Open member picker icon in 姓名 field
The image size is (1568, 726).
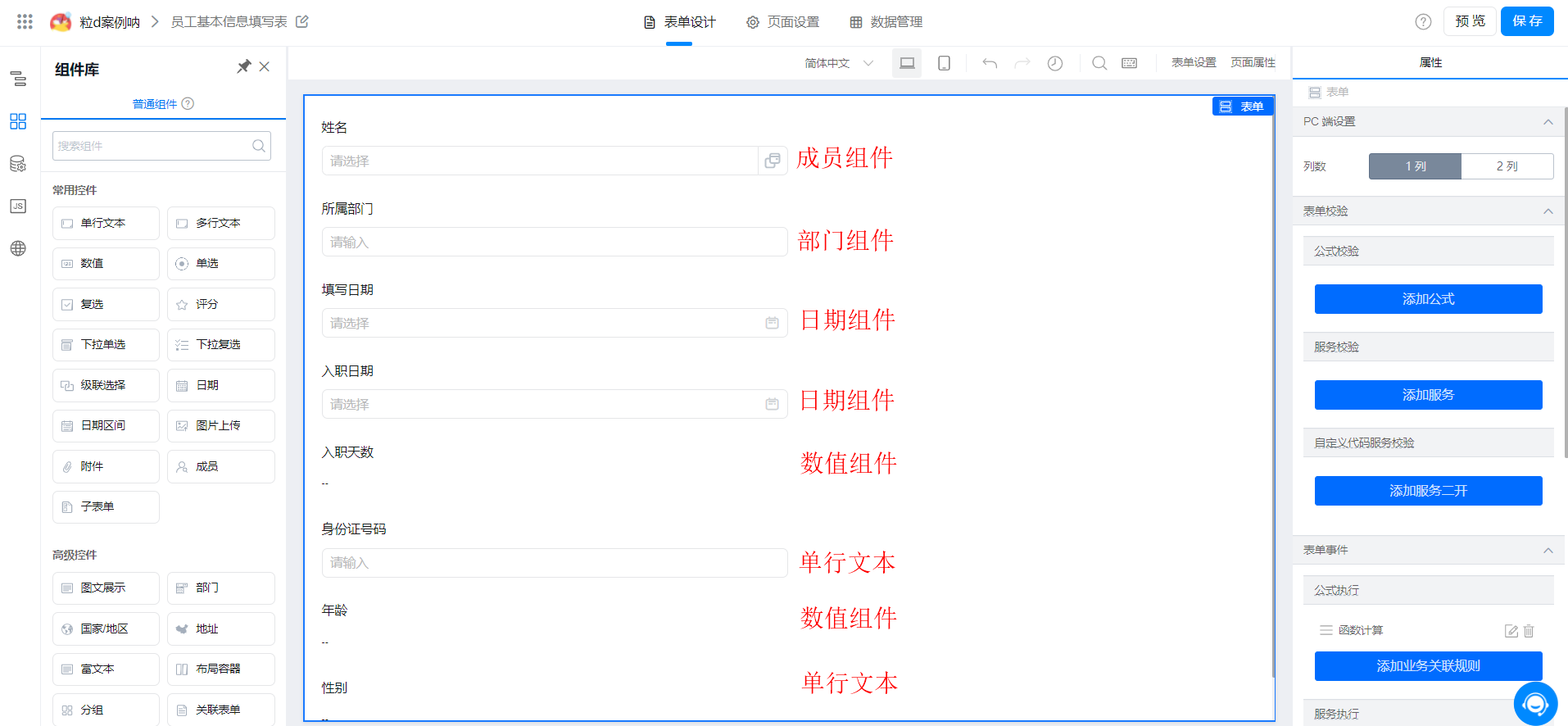(x=773, y=161)
